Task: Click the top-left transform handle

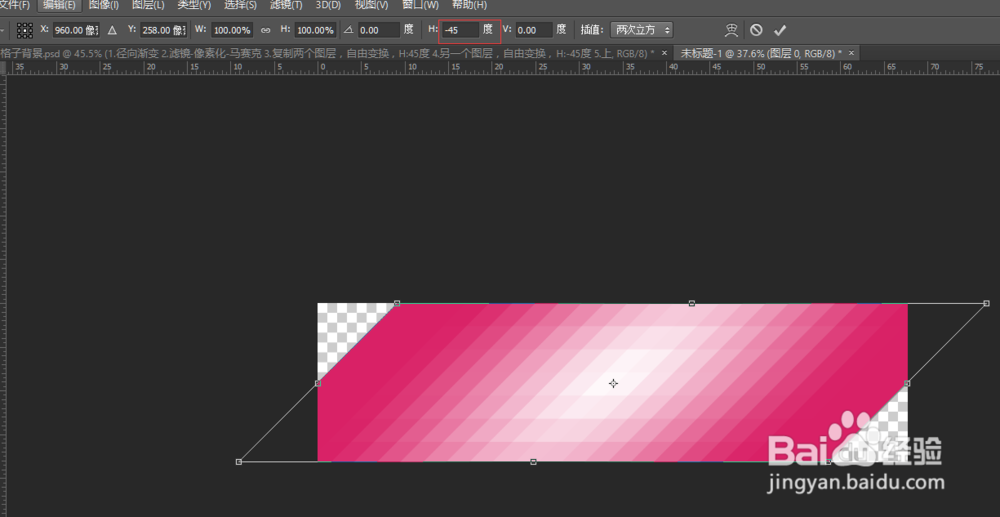Action: [397, 303]
